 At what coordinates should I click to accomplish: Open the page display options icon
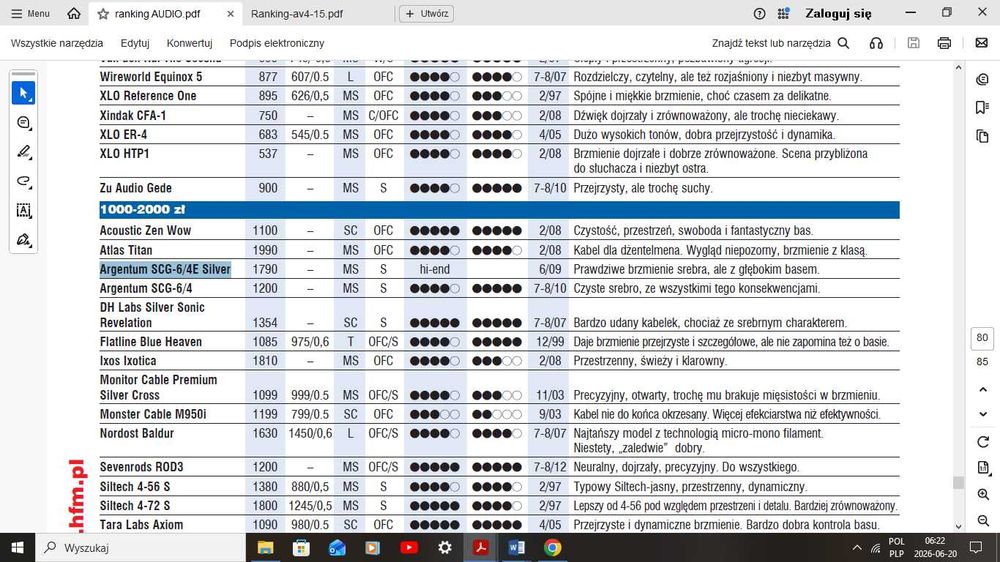click(x=983, y=468)
